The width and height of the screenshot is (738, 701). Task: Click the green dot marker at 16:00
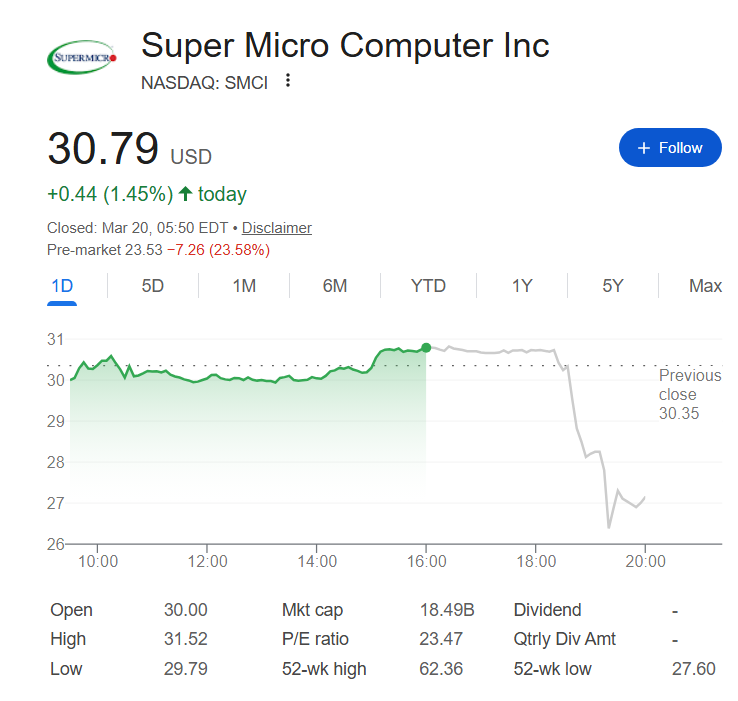pos(427,348)
